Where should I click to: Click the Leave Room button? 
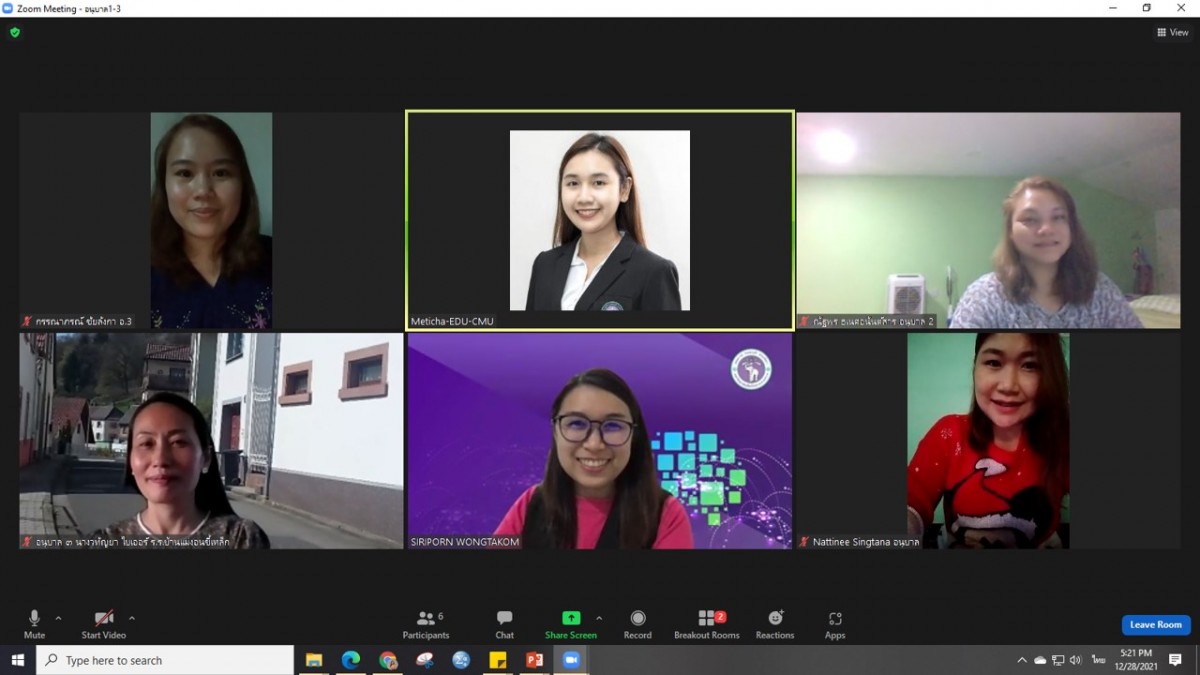pyautogui.click(x=1155, y=625)
